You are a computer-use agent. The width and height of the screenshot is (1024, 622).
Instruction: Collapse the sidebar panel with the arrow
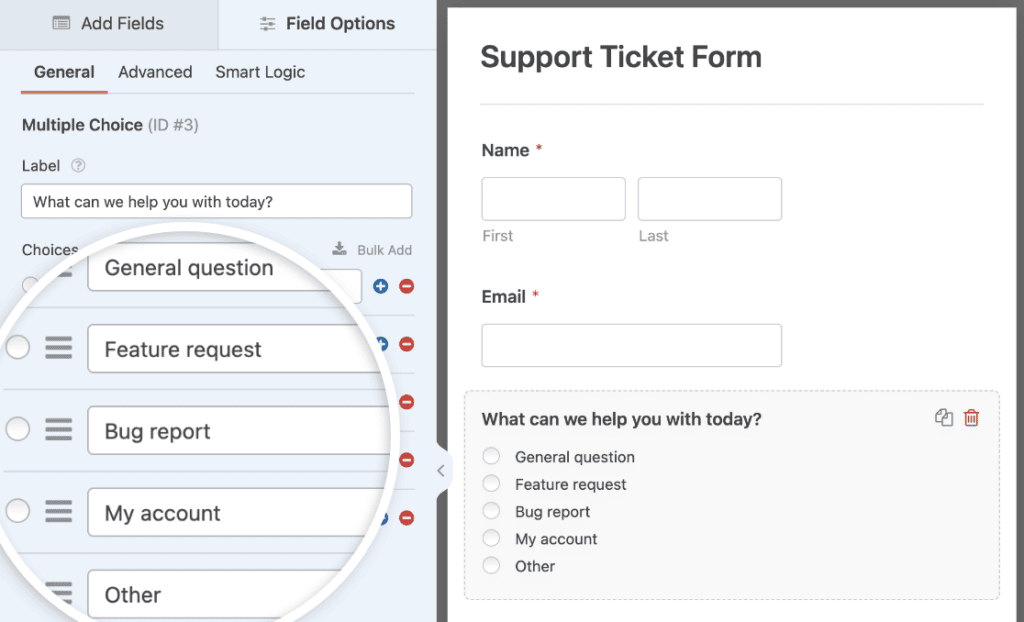(x=440, y=470)
